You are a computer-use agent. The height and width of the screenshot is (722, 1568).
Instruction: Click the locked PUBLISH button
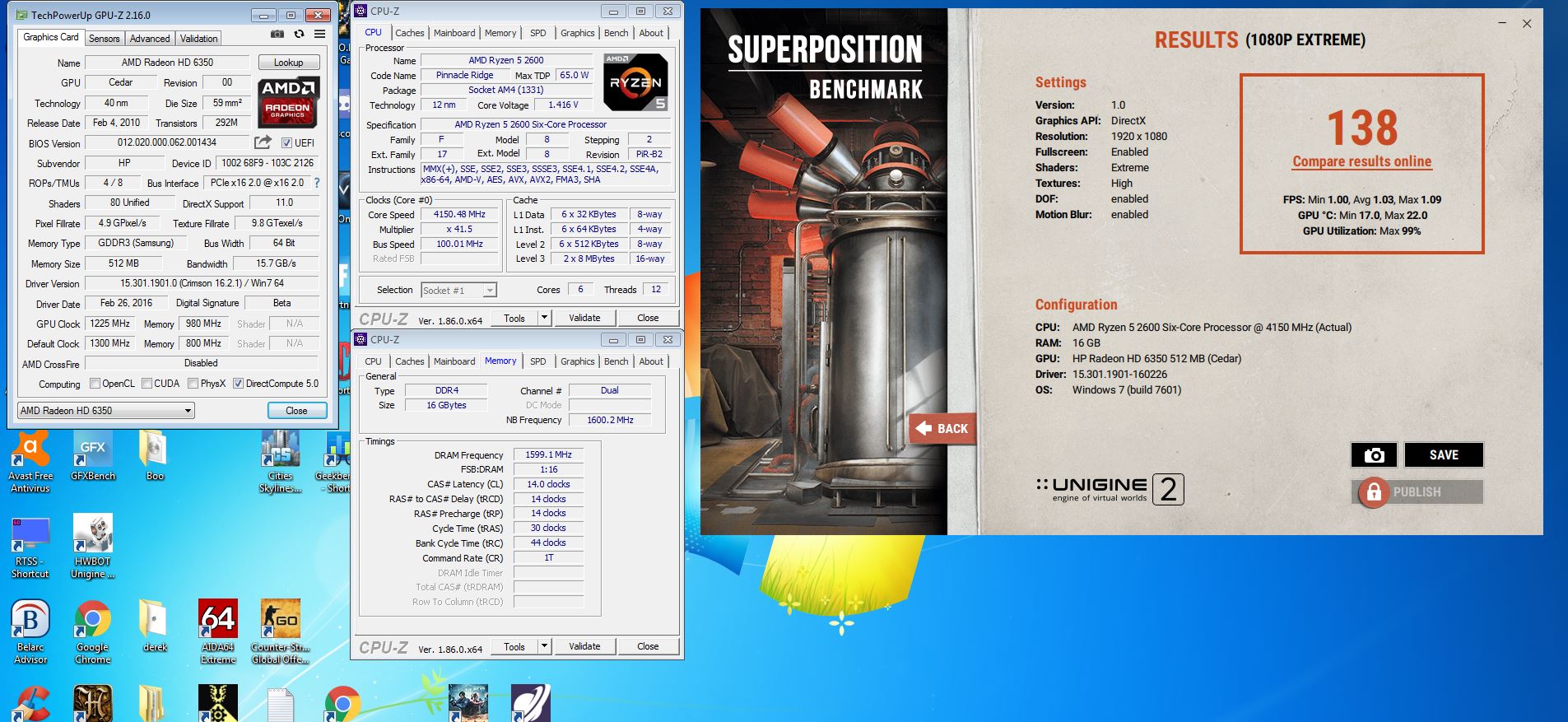coord(1417,492)
